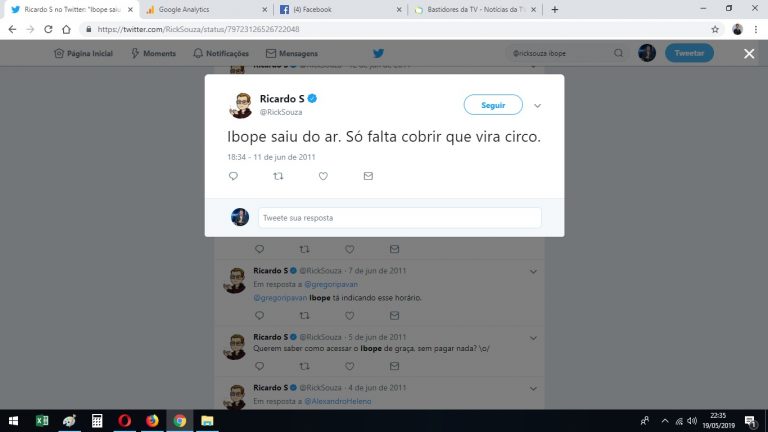Bookmark this page with the star icon
The height and width of the screenshot is (432, 768).
click(x=715, y=29)
